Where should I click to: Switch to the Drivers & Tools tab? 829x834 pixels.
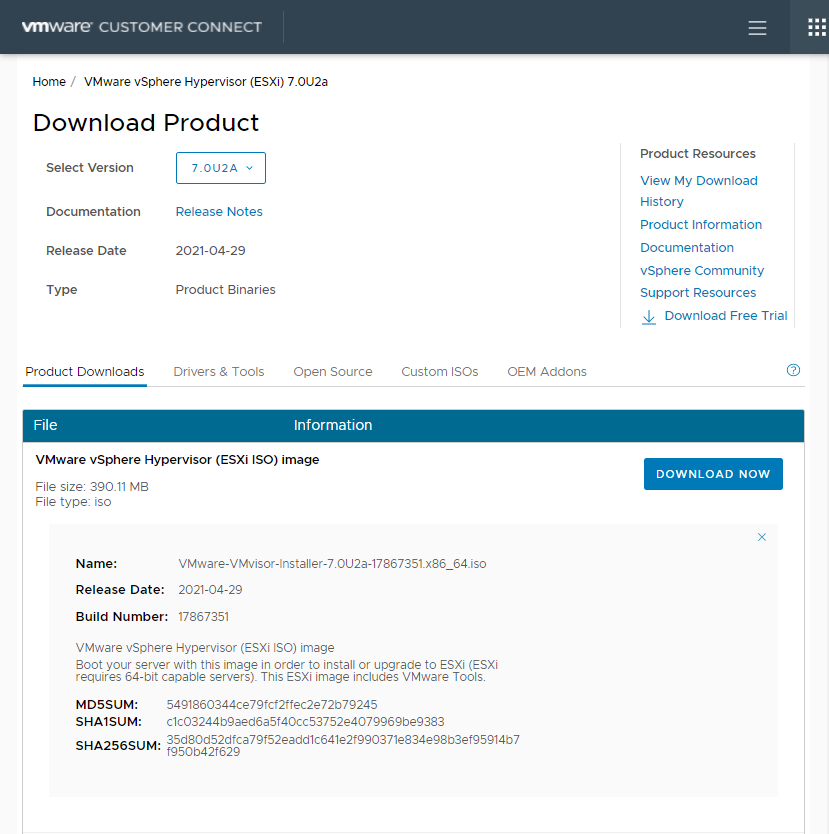pyautogui.click(x=219, y=372)
